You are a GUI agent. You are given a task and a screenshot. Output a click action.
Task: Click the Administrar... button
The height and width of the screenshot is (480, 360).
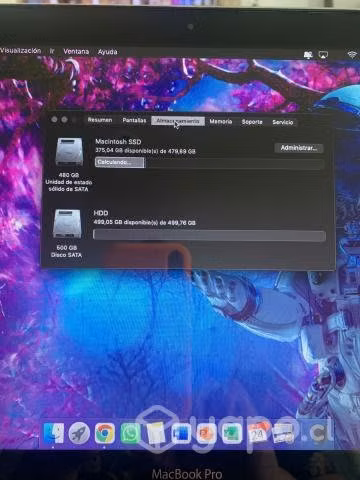tap(299, 148)
